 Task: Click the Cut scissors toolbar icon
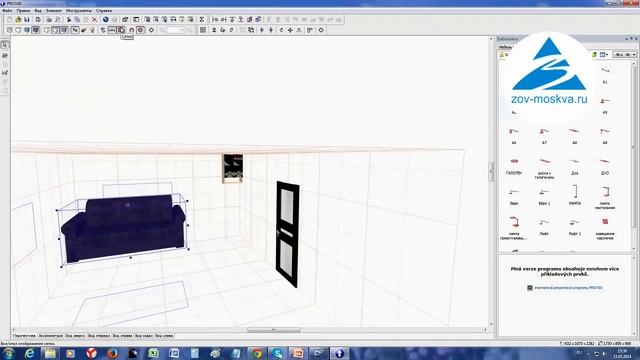[x=69, y=19]
